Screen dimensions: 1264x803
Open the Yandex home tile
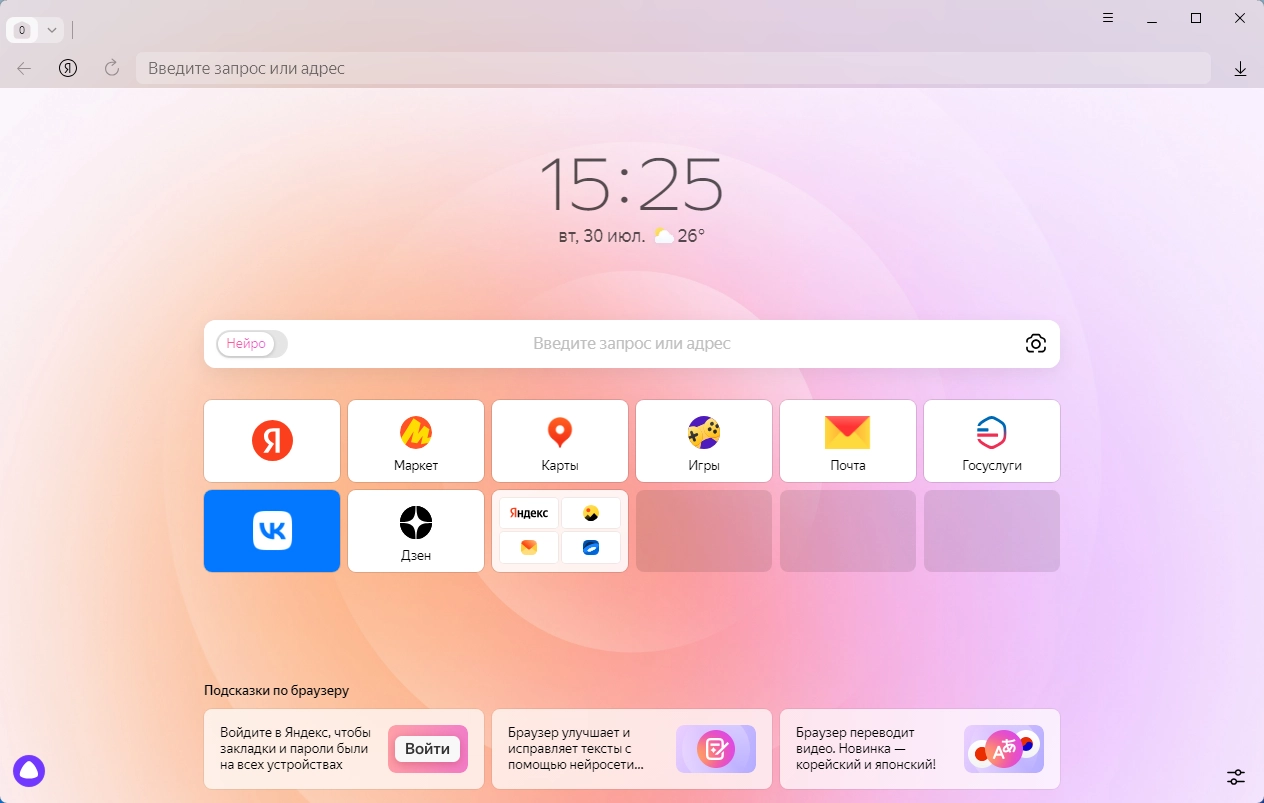pos(272,441)
